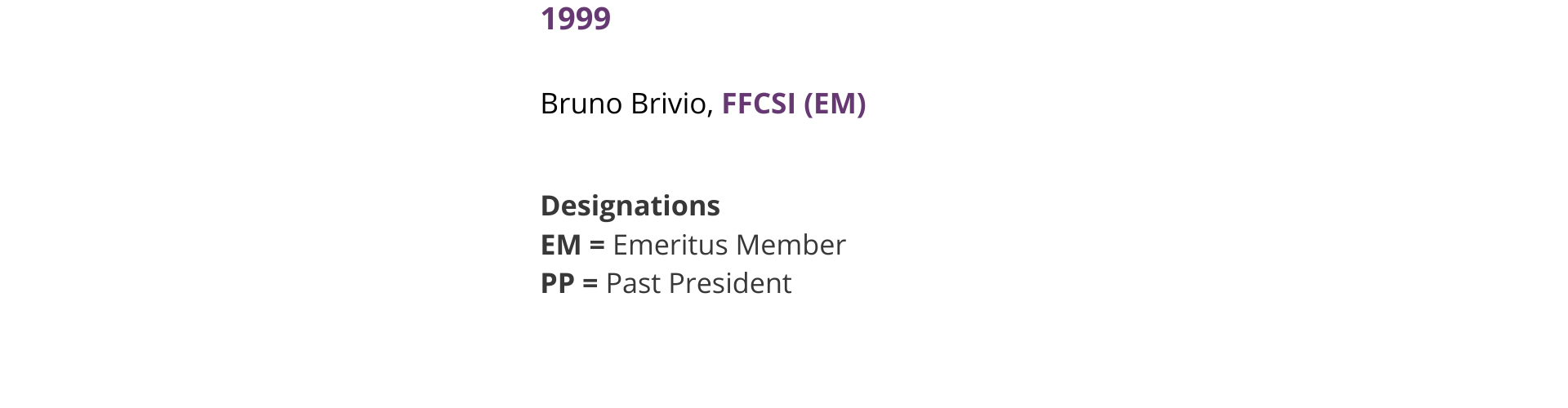Select the Past President definition text
The height and width of the screenshot is (408, 1568).
698,283
